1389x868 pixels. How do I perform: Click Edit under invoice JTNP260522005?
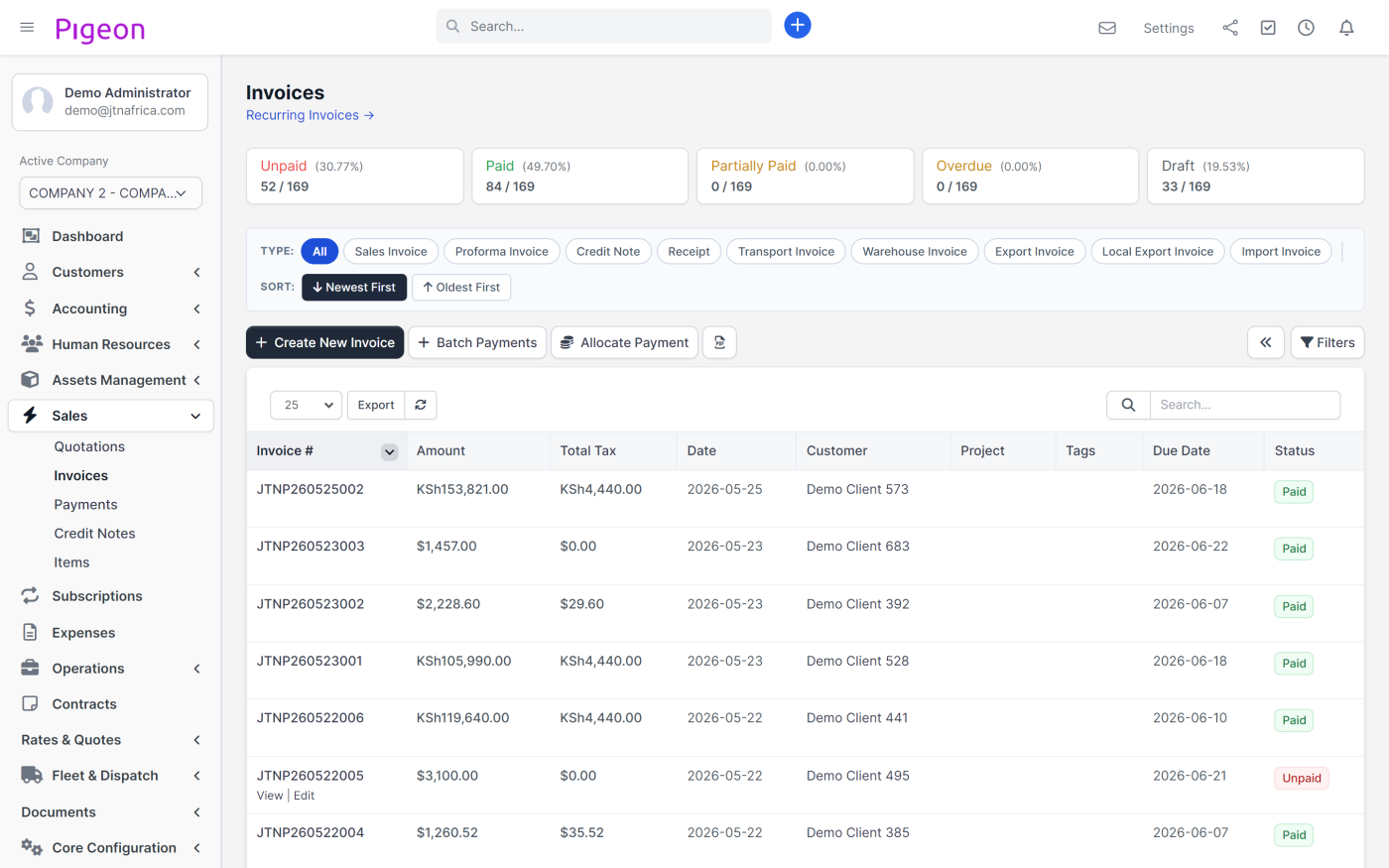pos(304,796)
